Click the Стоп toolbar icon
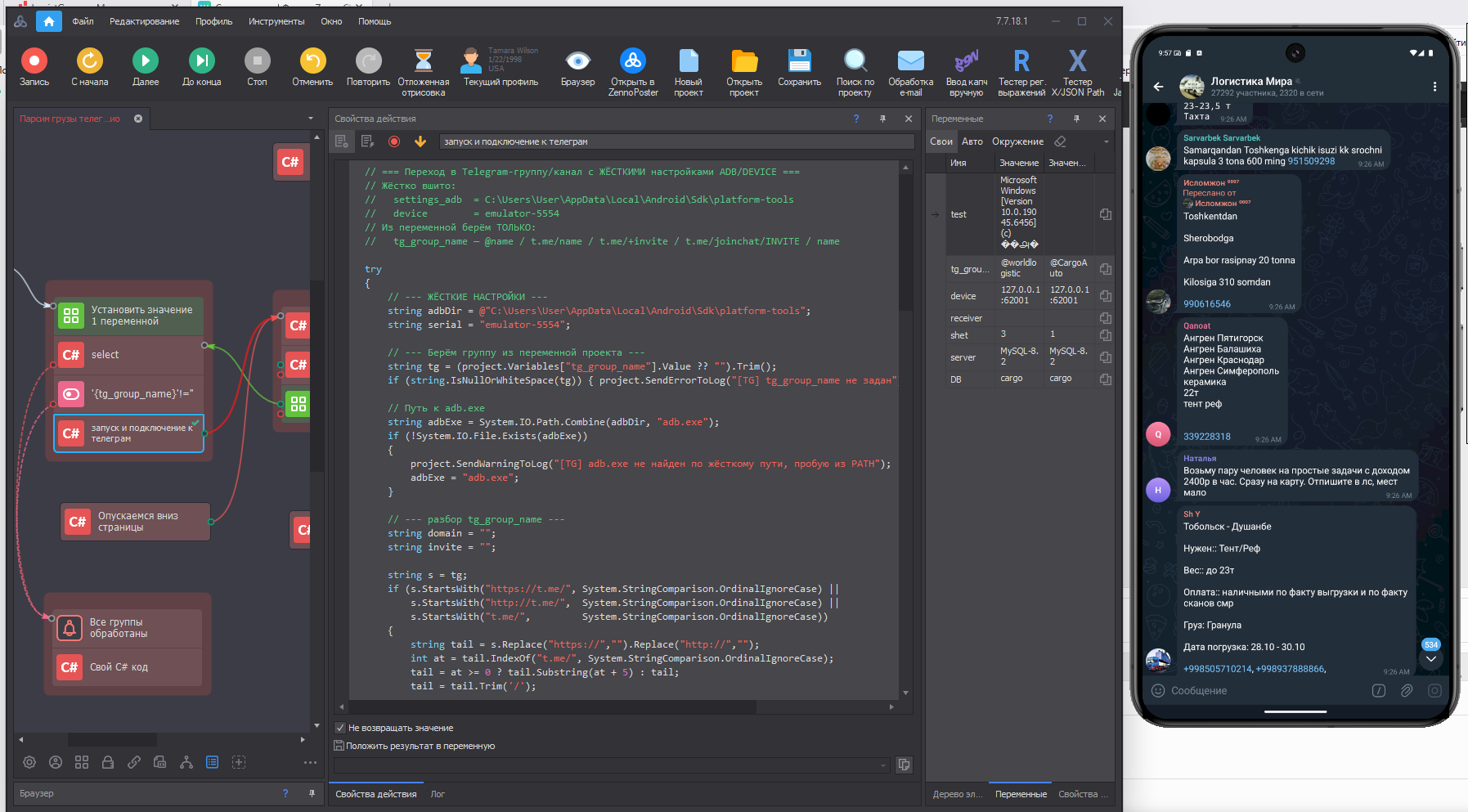This screenshot has height=812, width=1468. click(257, 61)
